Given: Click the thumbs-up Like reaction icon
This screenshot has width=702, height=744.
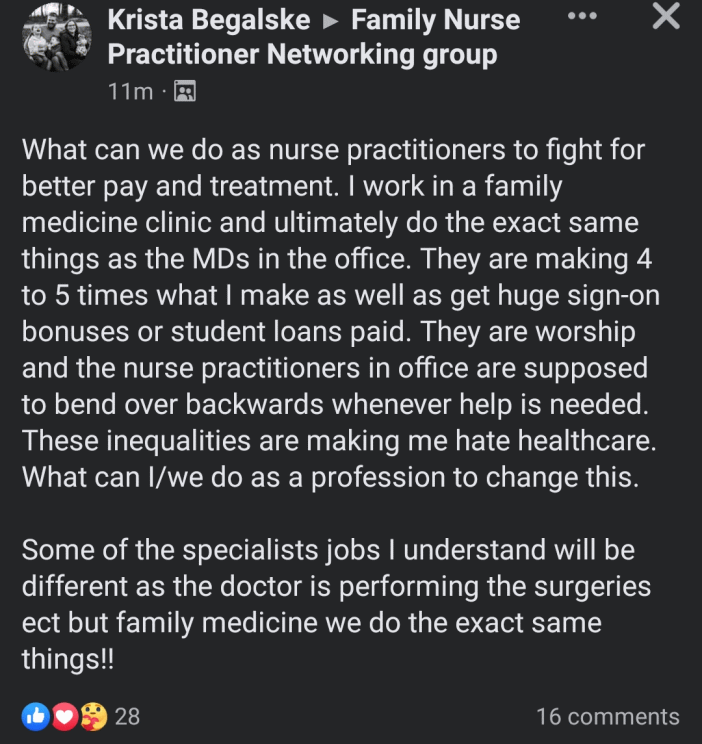Looking at the screenshot, I should coord(36,716).
